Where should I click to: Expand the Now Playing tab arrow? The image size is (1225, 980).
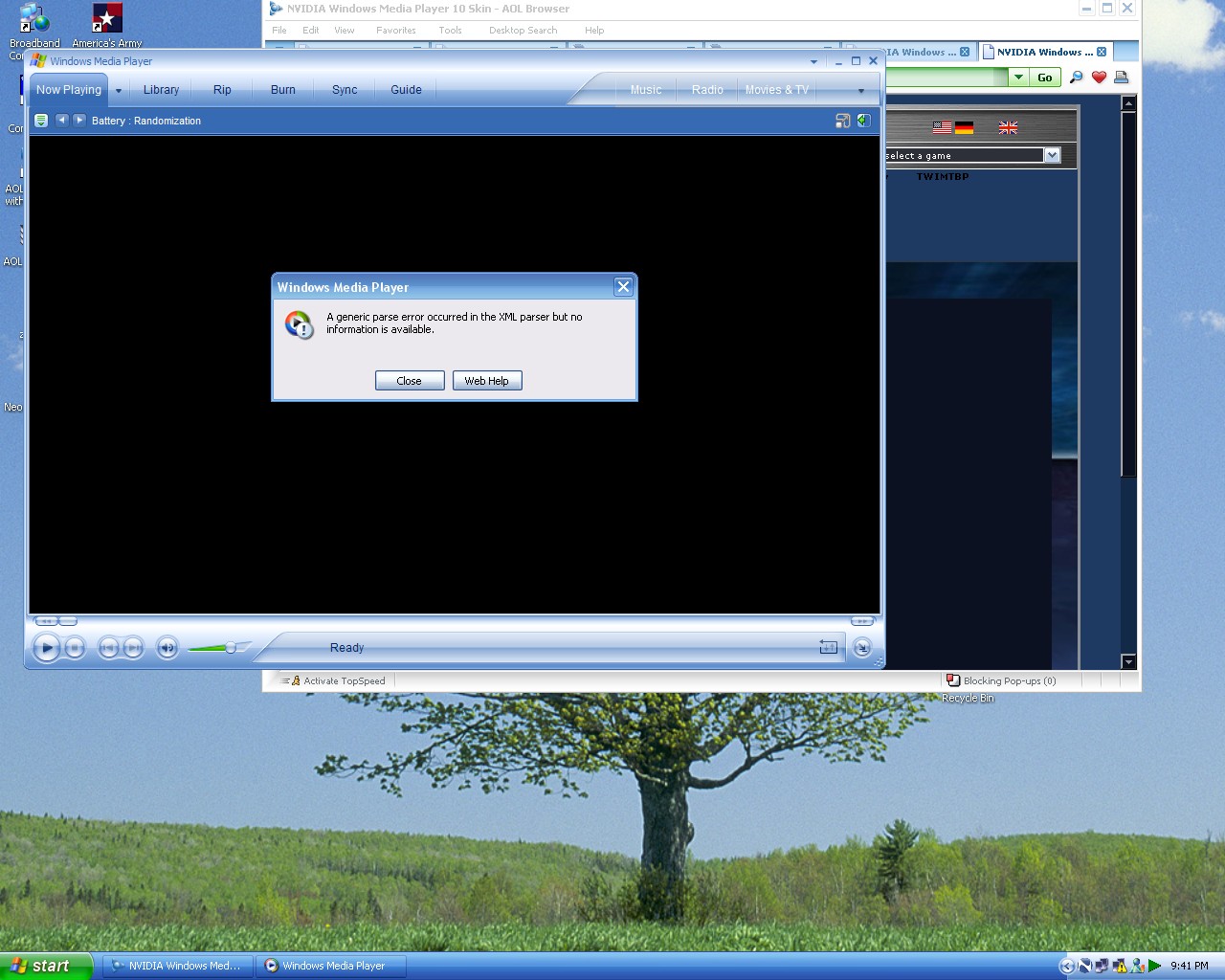117,89
